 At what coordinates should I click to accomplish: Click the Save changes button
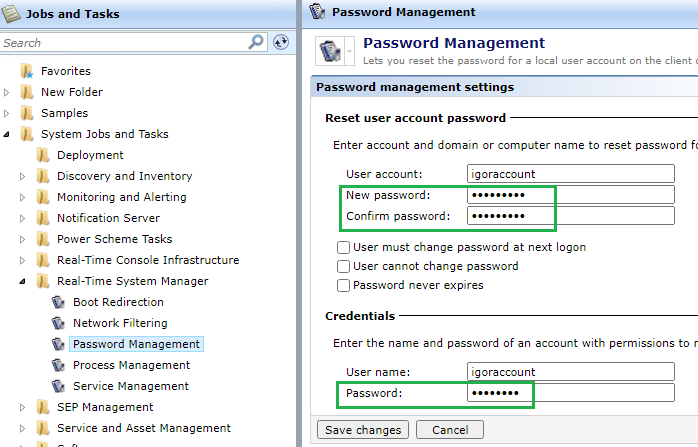(x=363, y=430)
